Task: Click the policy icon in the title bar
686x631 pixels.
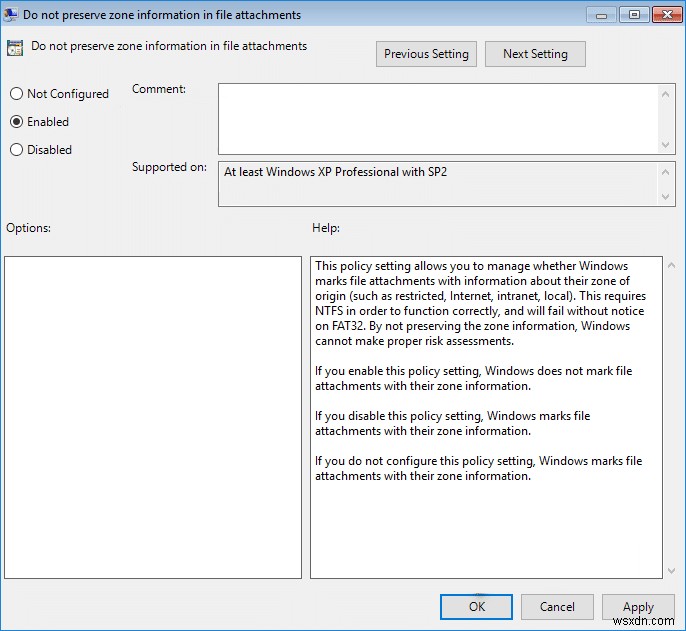Action: click(x=13, y=15)
